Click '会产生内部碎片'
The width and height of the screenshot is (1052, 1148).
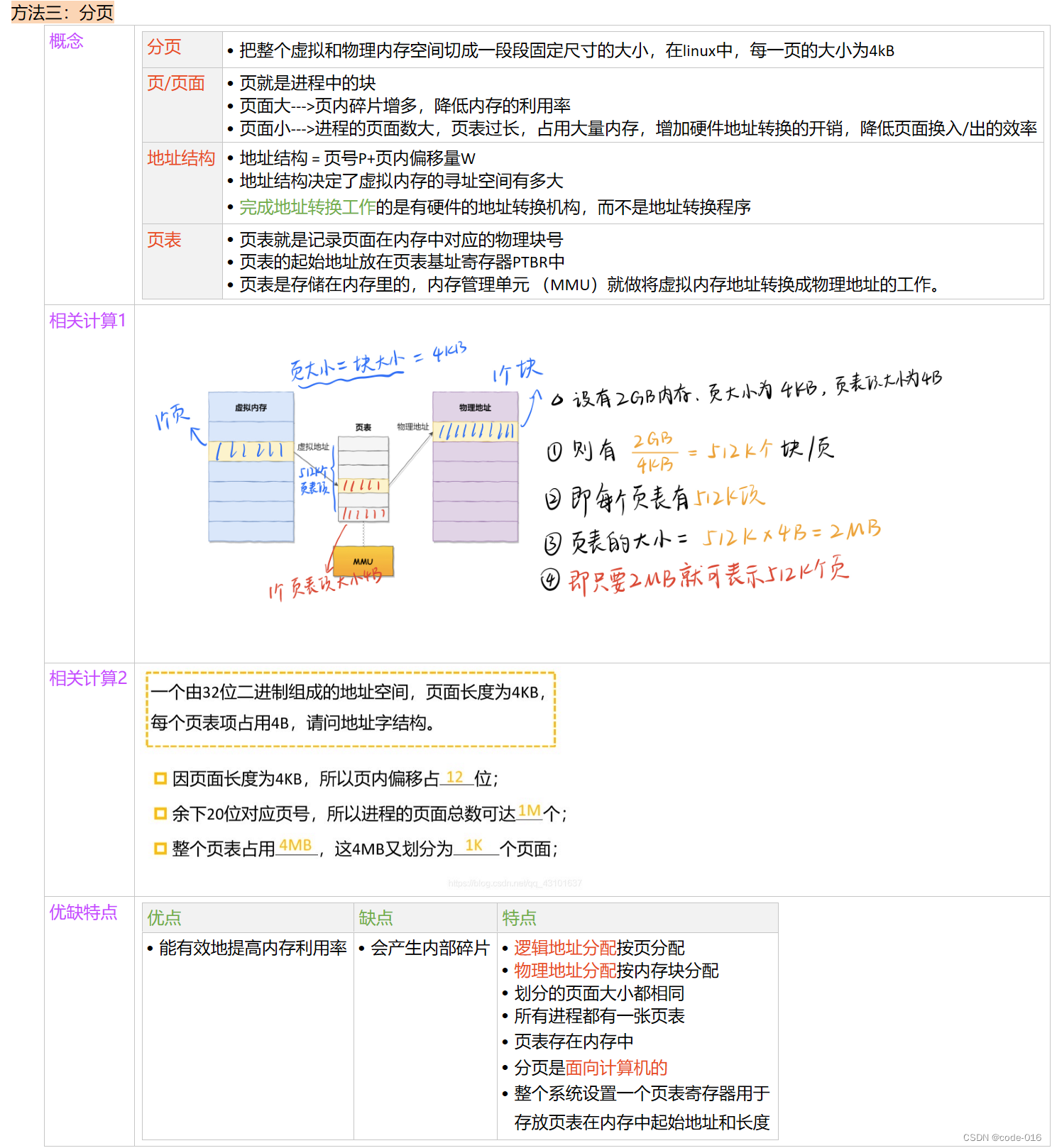coord(430,948)
